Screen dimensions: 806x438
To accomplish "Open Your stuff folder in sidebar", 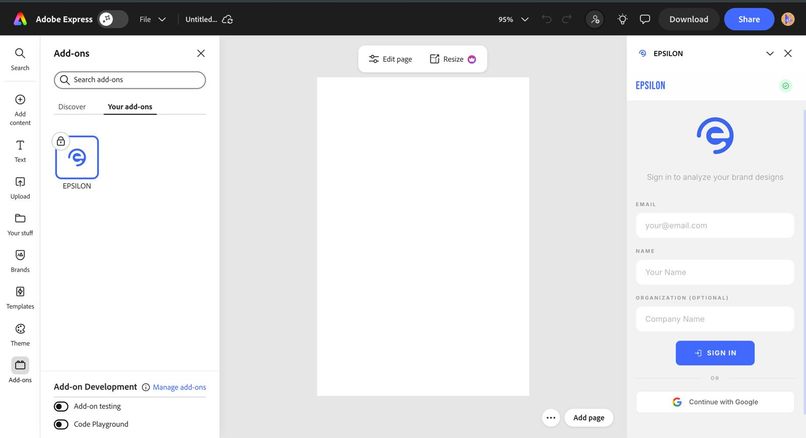I will coord(20,224).
